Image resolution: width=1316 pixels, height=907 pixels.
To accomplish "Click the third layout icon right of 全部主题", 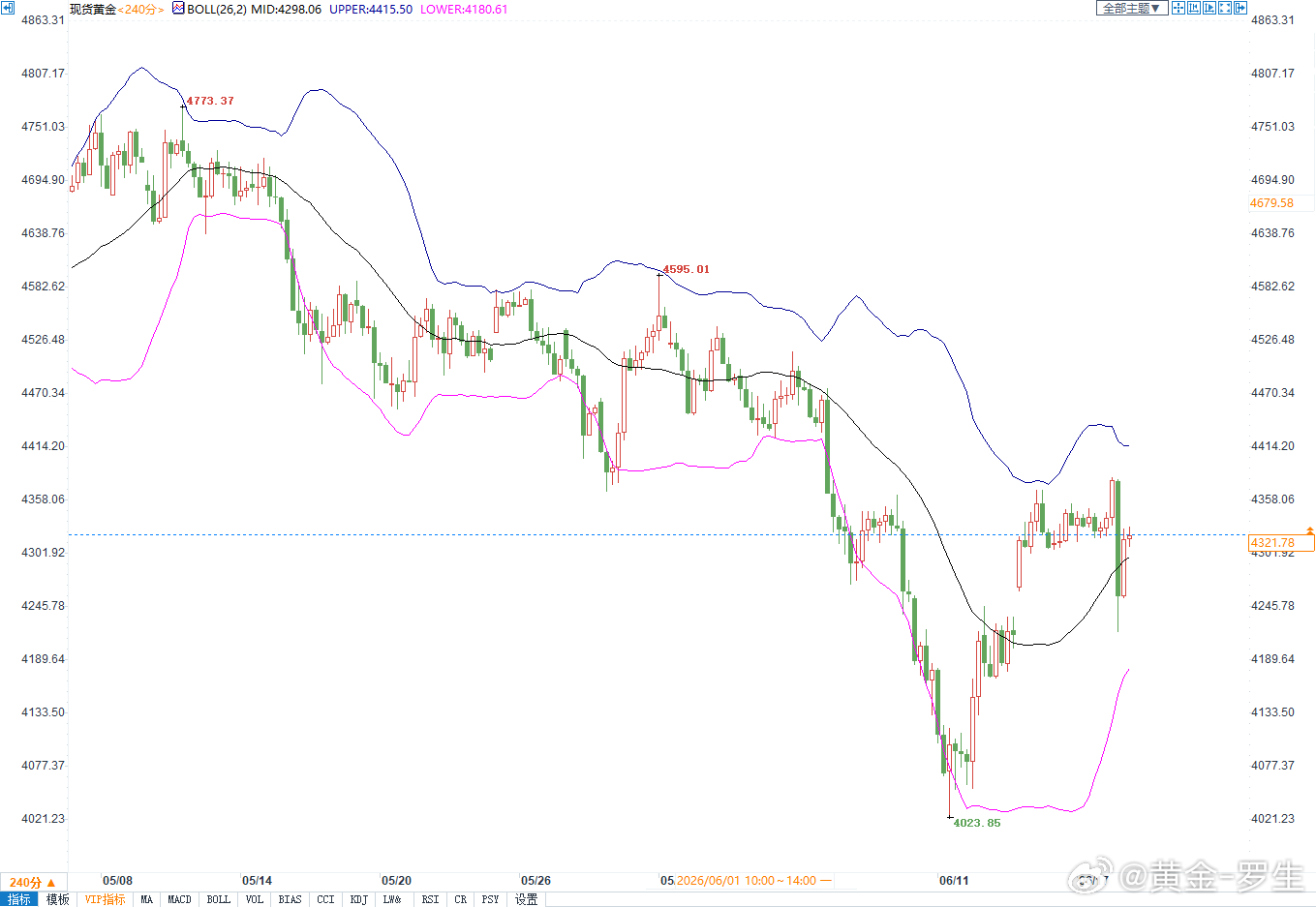I will [x=1209, y=9].
